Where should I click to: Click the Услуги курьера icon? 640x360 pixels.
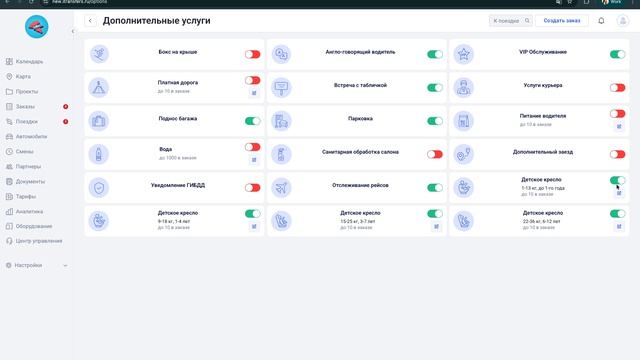point(464,88)
